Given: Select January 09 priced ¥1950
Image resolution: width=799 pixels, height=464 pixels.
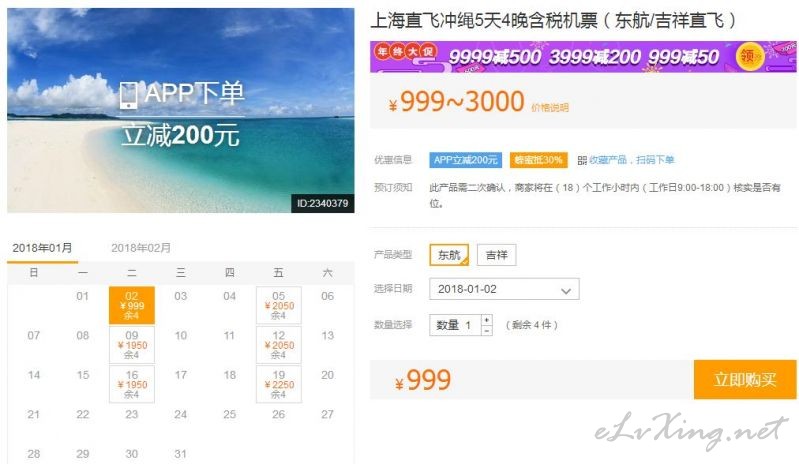Looking at the screenshot, I should [x=132, y=345].
